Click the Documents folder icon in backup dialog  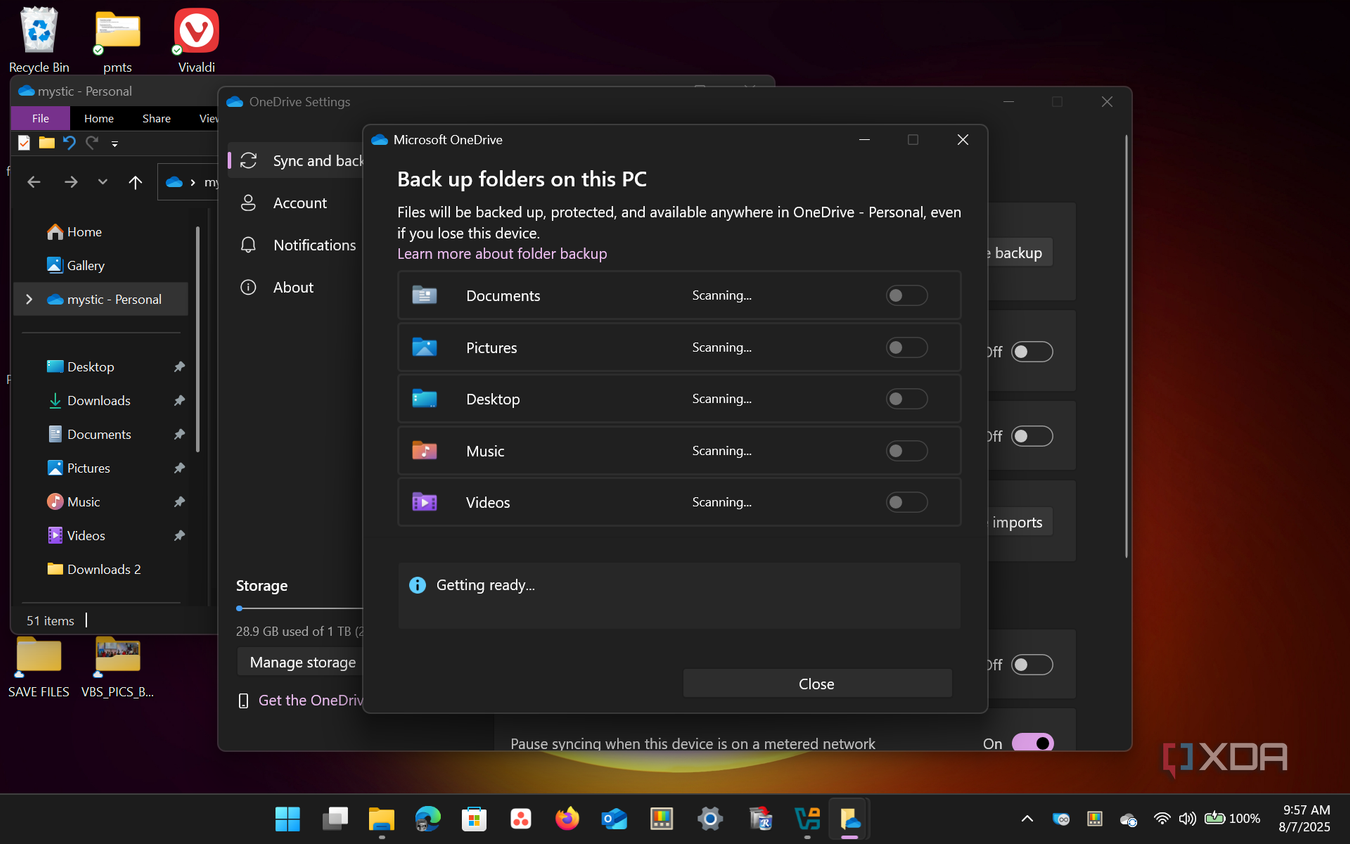(x=425, y=295)
